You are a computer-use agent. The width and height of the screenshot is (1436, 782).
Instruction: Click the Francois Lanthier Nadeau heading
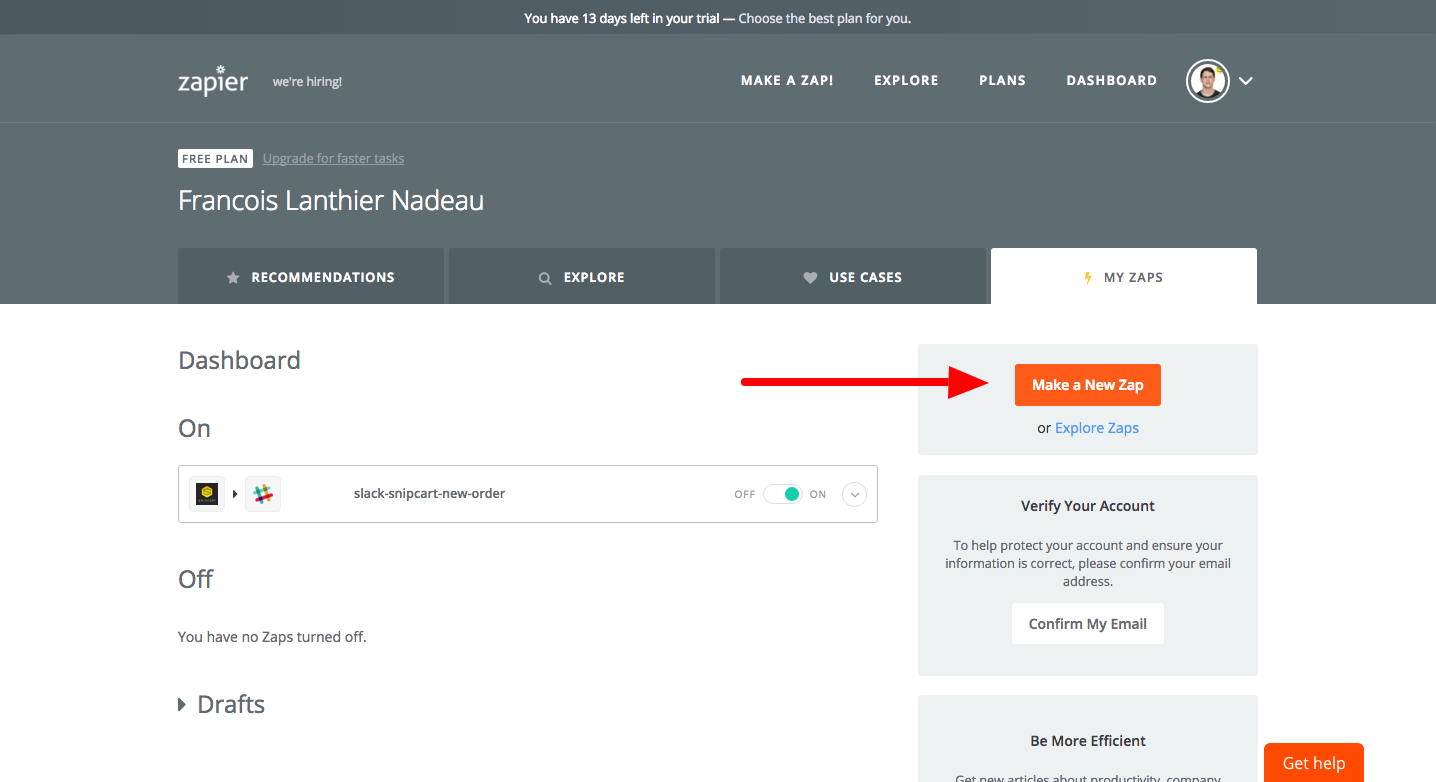coord(331,201)
